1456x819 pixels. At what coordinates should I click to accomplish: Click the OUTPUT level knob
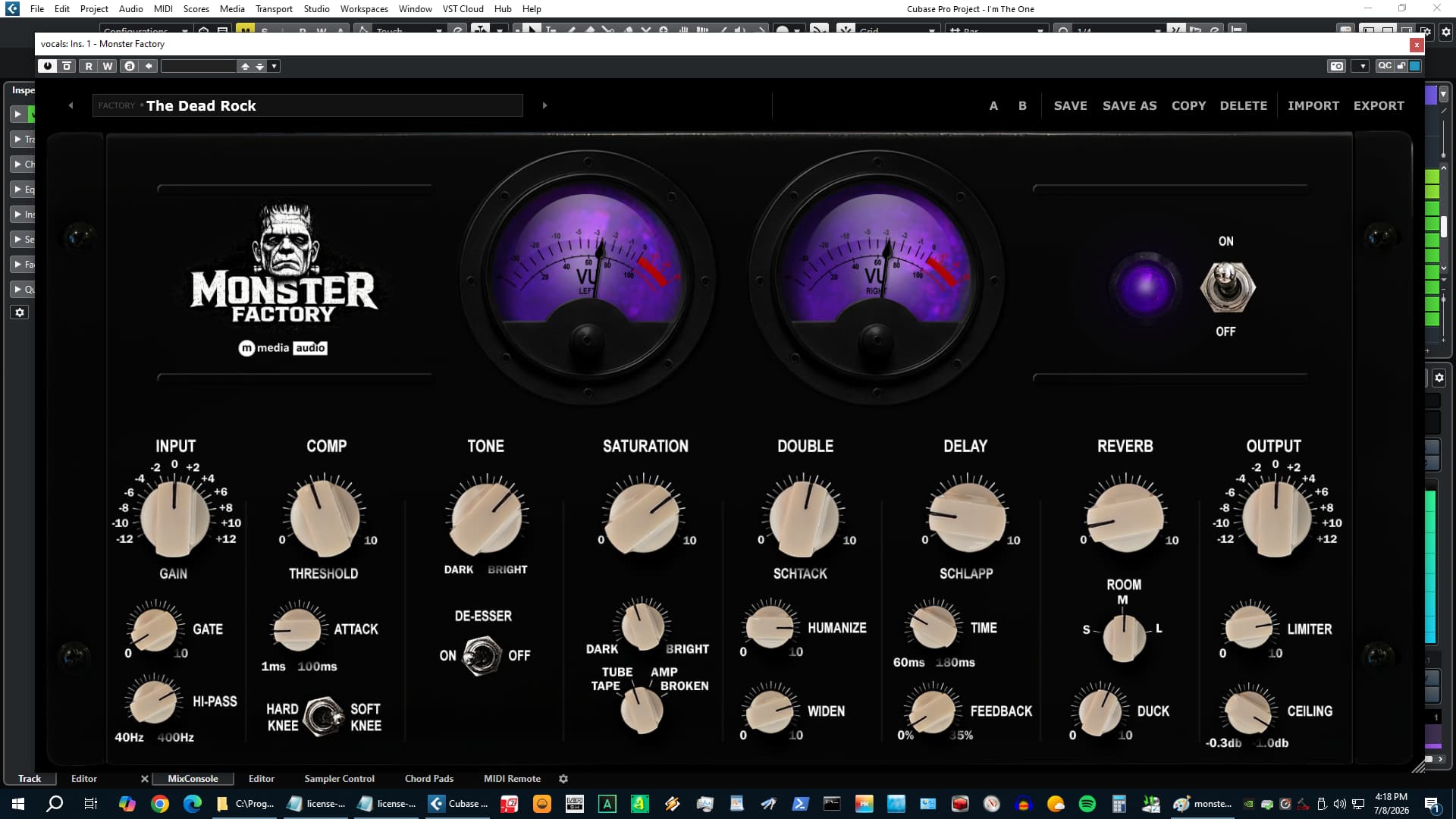[x=1276, y=517]
